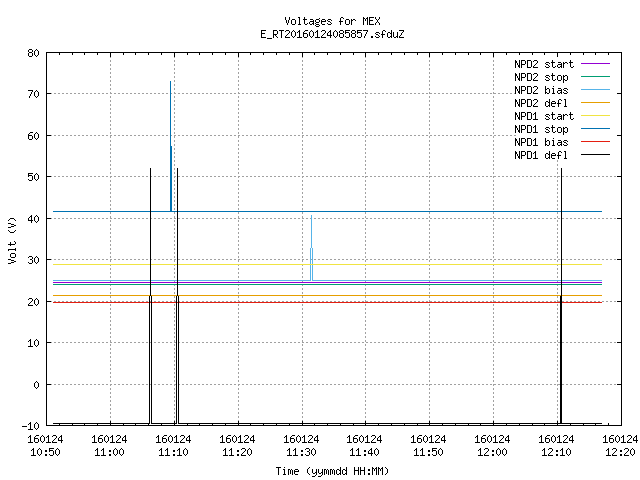Viewport: 640px width, 480px height.
Task: Click the x-axis tick label 11:50
Action: click(x=429, y=452)
